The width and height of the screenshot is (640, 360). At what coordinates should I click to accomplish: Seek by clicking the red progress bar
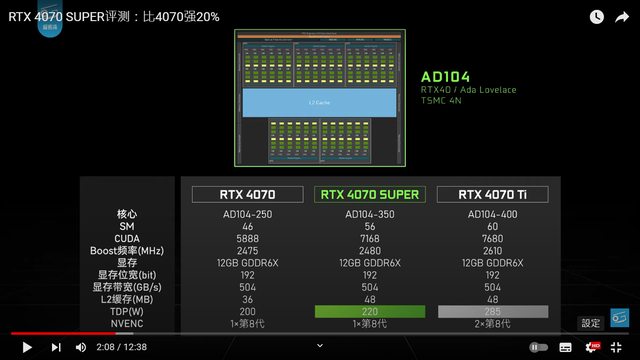63,333
